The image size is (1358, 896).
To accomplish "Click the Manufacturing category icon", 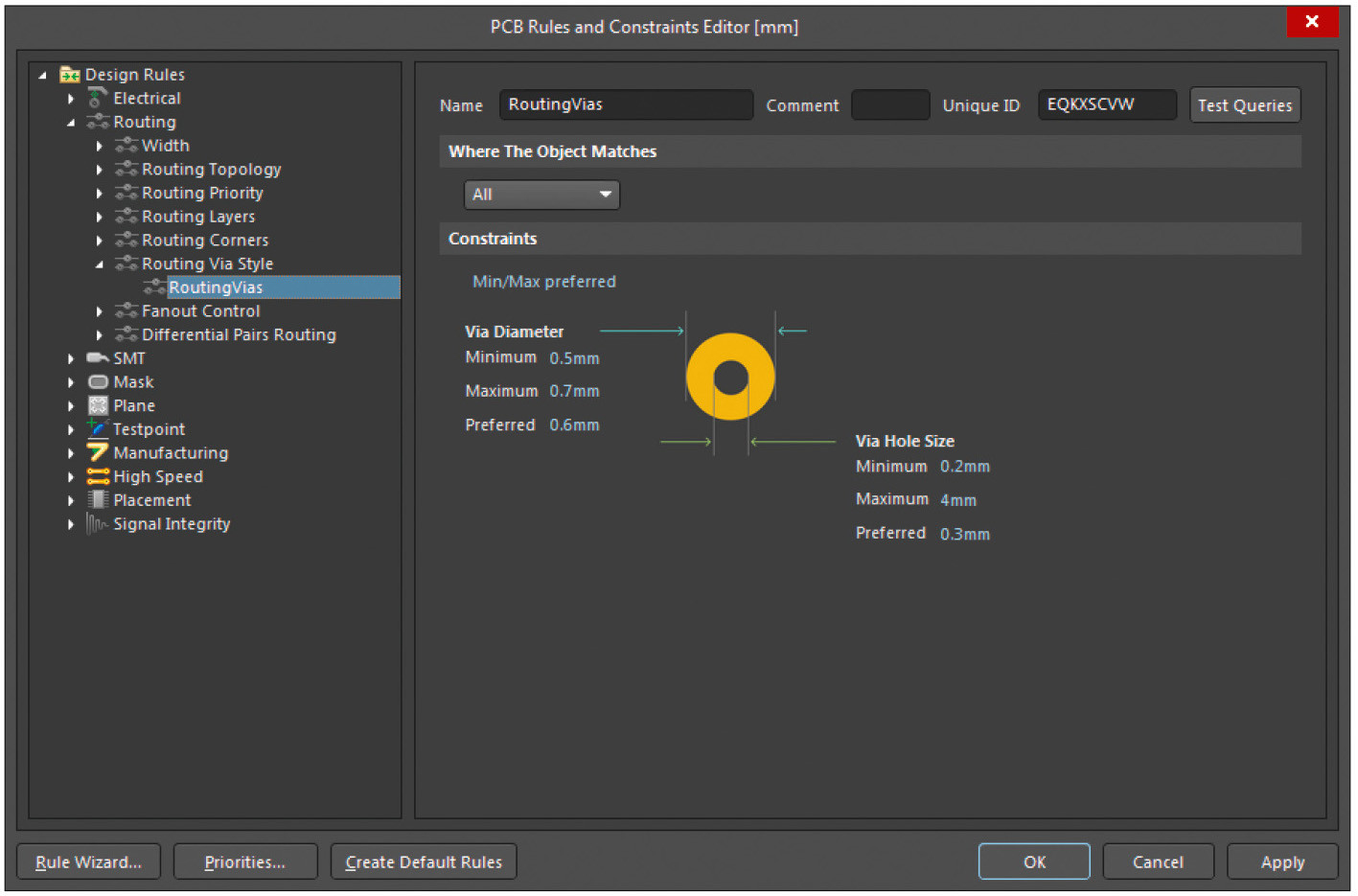I will (x=97, y=453).
